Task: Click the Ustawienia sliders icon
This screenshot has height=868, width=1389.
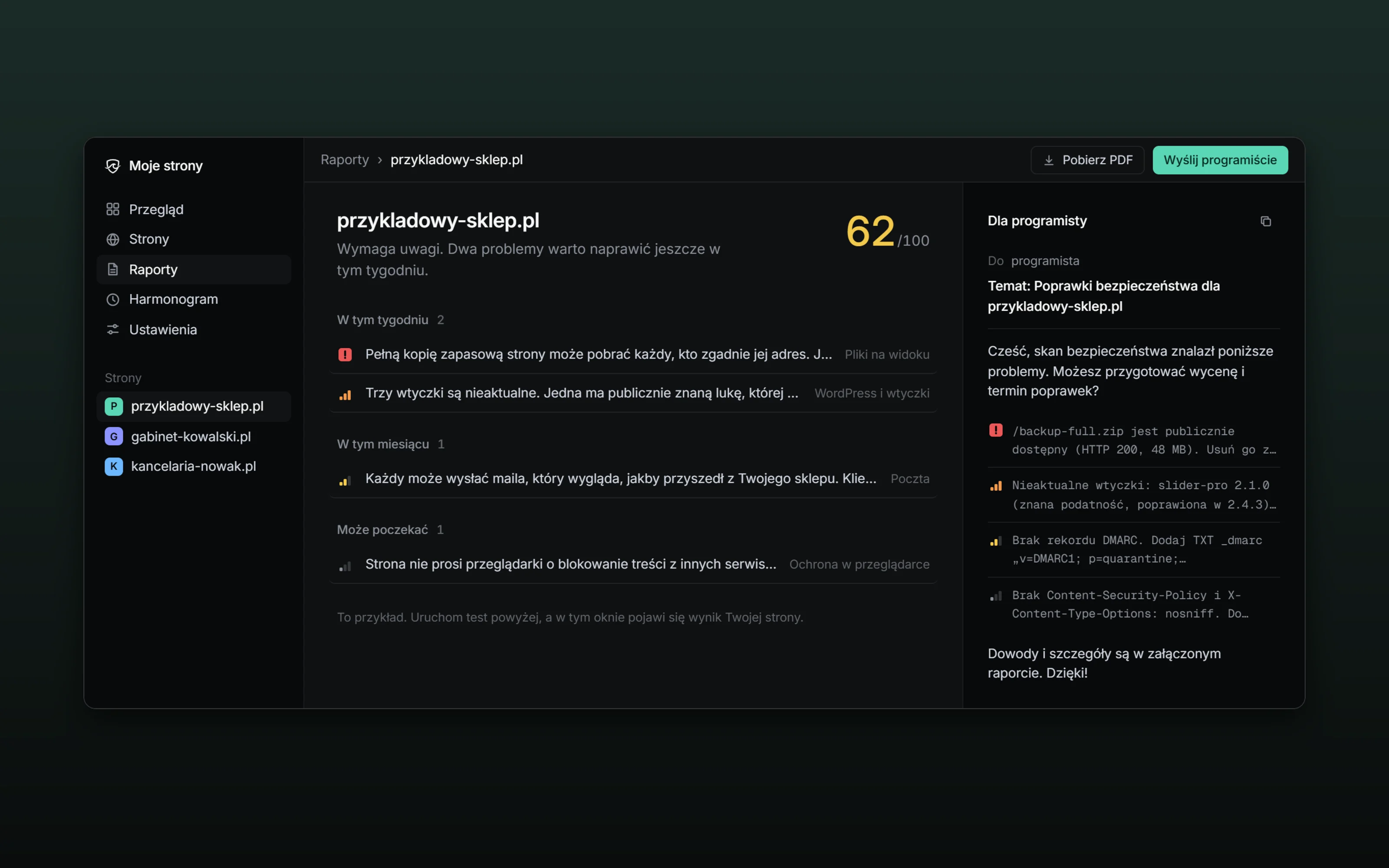Action: (112, 329)
